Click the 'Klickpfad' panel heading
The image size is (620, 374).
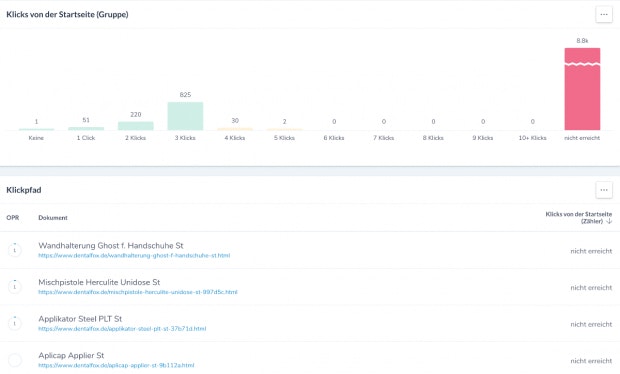(x=24, y=190)
